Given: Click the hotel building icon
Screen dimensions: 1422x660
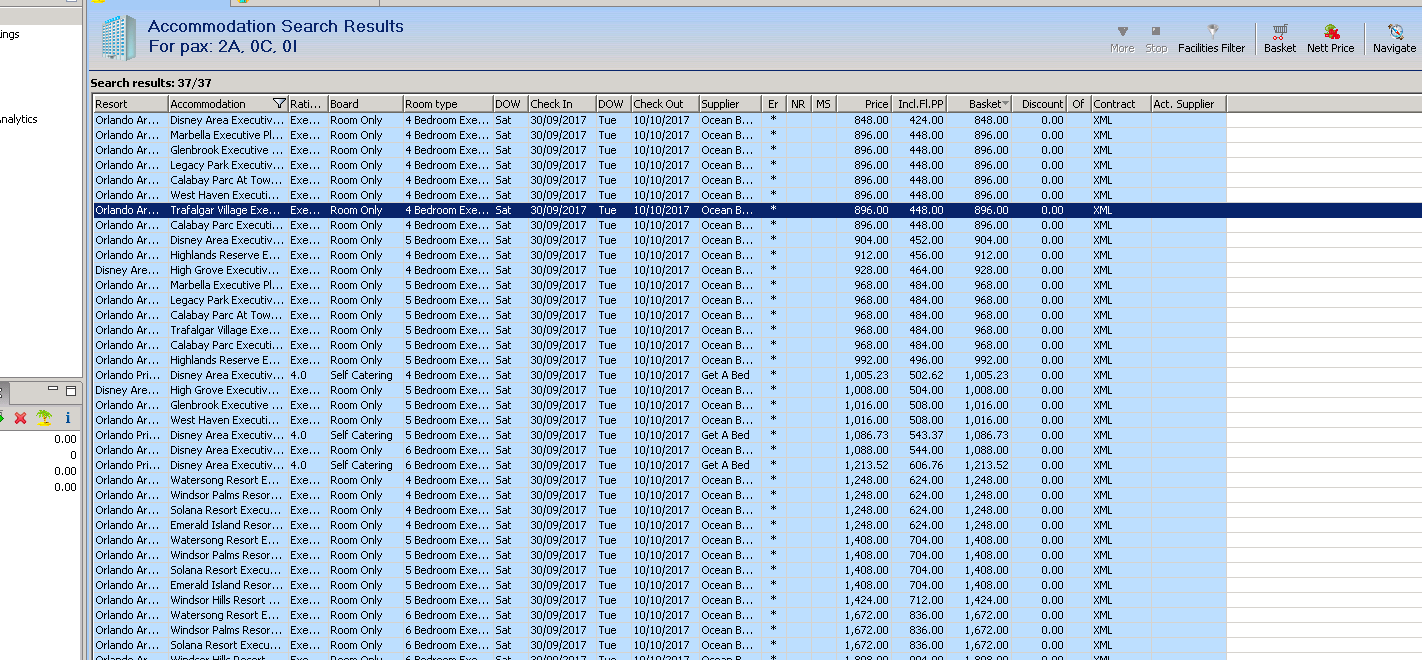Looking at the screenshot, I should point(118,38).
